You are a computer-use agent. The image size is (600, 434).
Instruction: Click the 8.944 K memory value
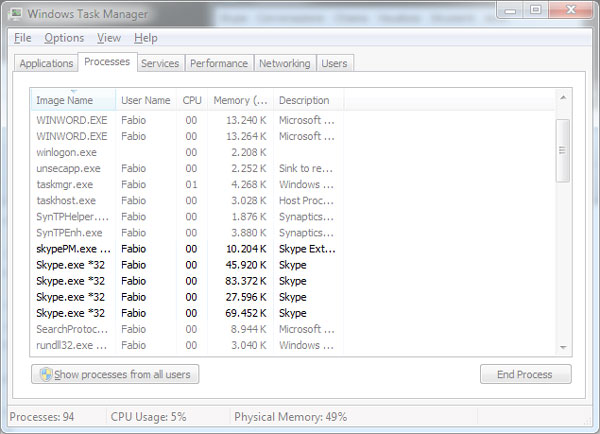pos(249,329)
